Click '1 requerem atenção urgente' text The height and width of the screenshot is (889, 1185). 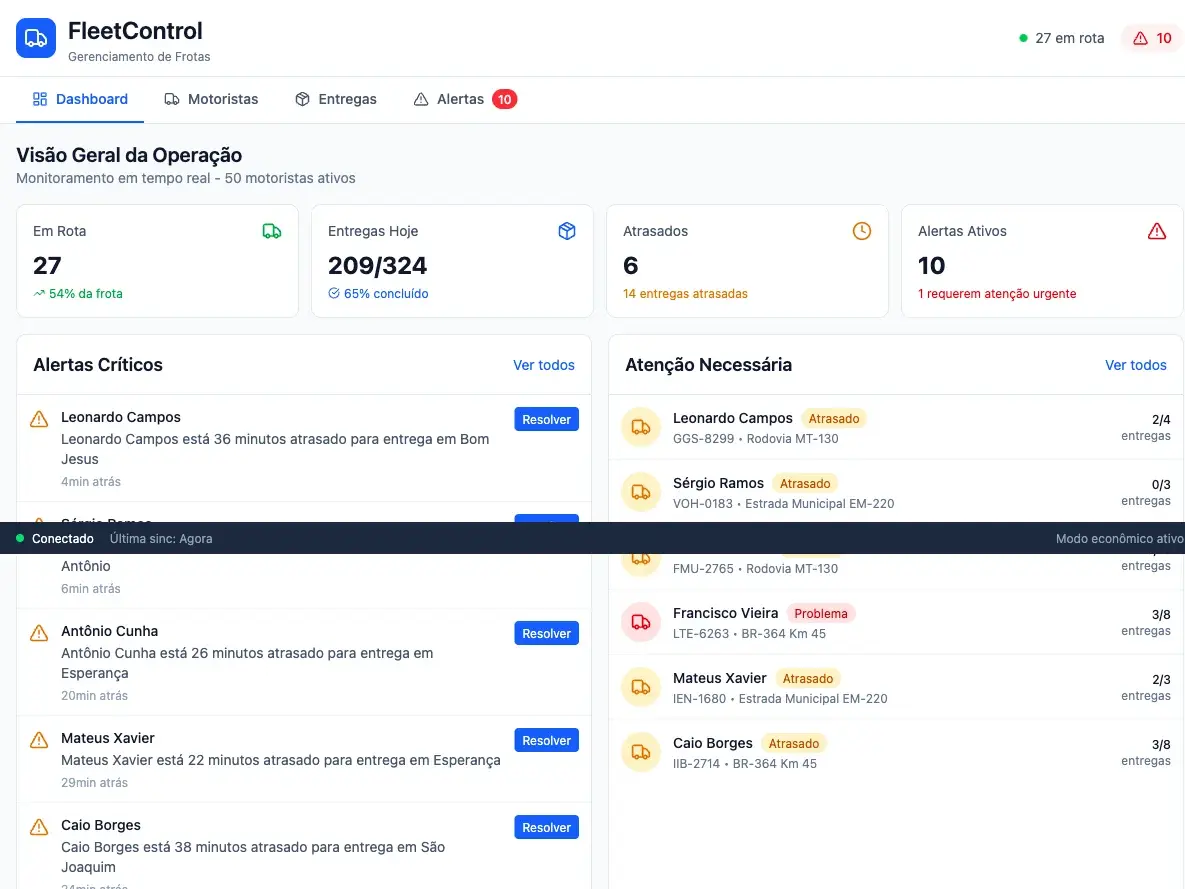coord(997,293)
